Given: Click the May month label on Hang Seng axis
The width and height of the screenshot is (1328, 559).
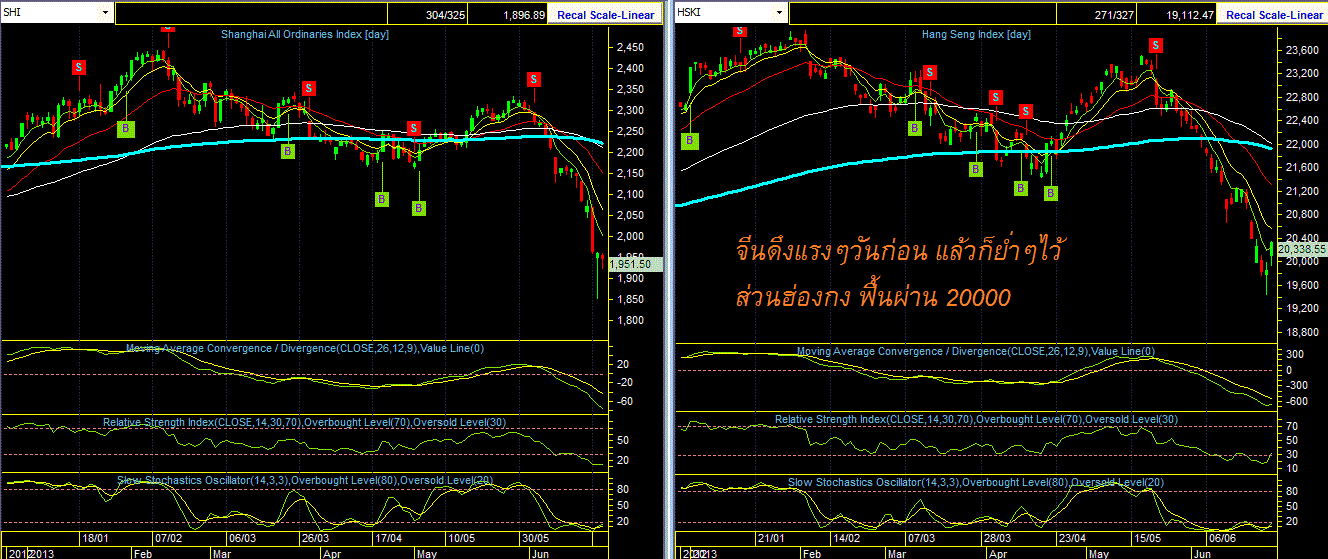Looking at the screenshot, I should (1098, 552).
